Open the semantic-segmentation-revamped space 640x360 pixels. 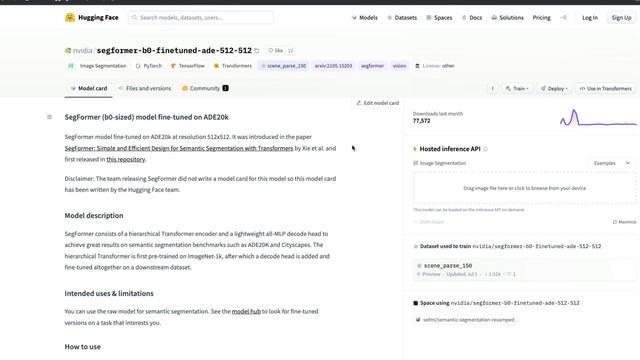click(465, 320)
